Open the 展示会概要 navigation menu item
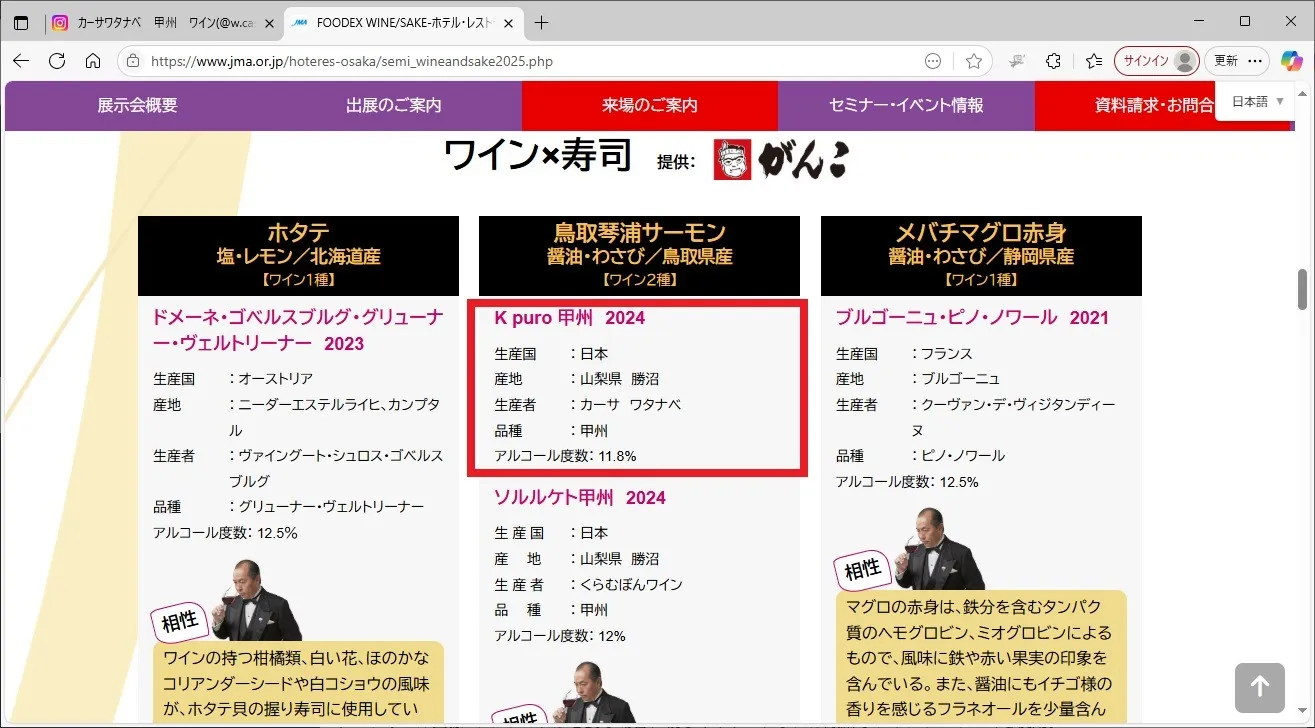 [x=137, y=105]
